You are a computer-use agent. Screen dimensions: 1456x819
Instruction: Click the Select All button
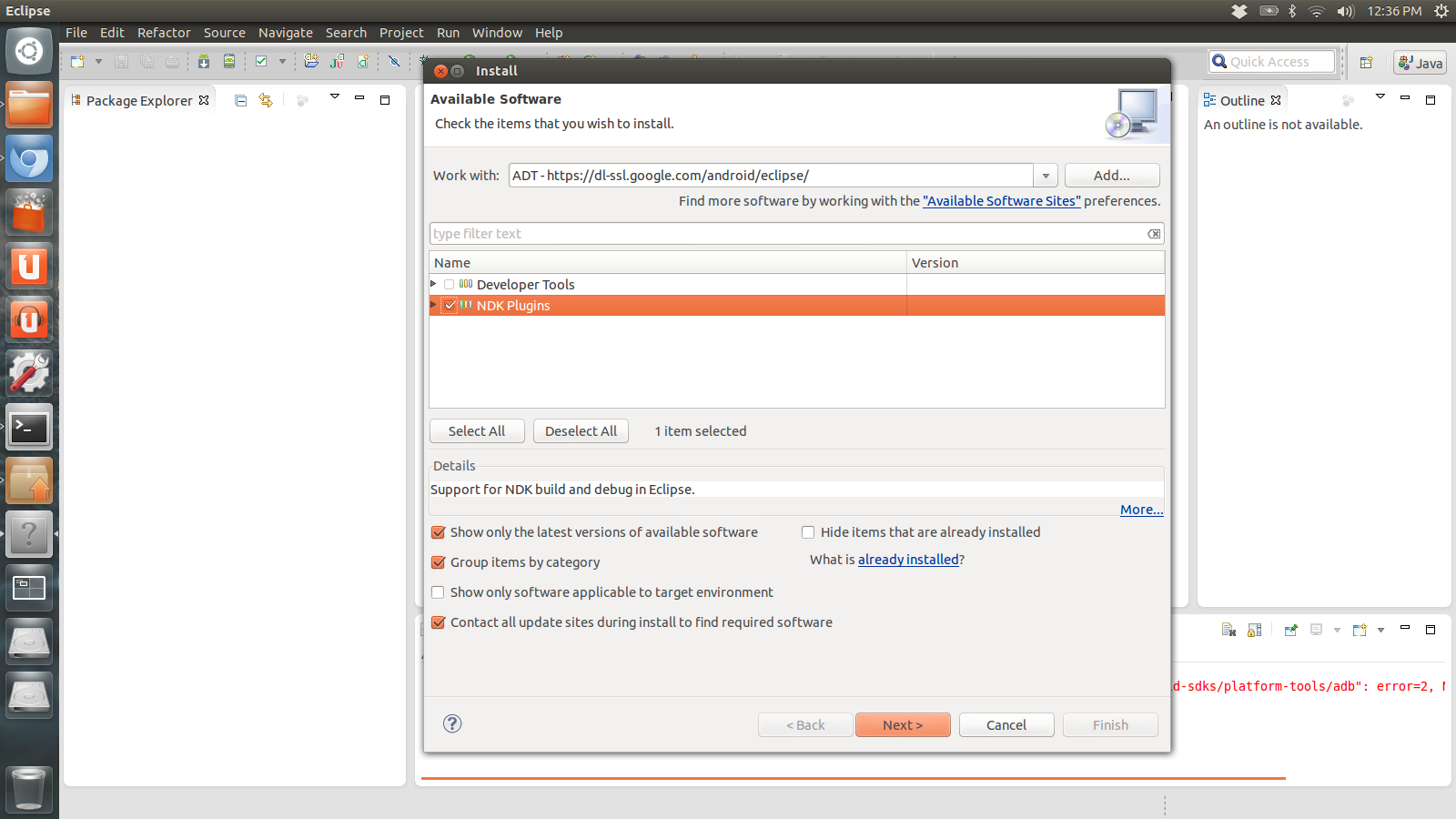pyautogui.click(x=477, y=430)
